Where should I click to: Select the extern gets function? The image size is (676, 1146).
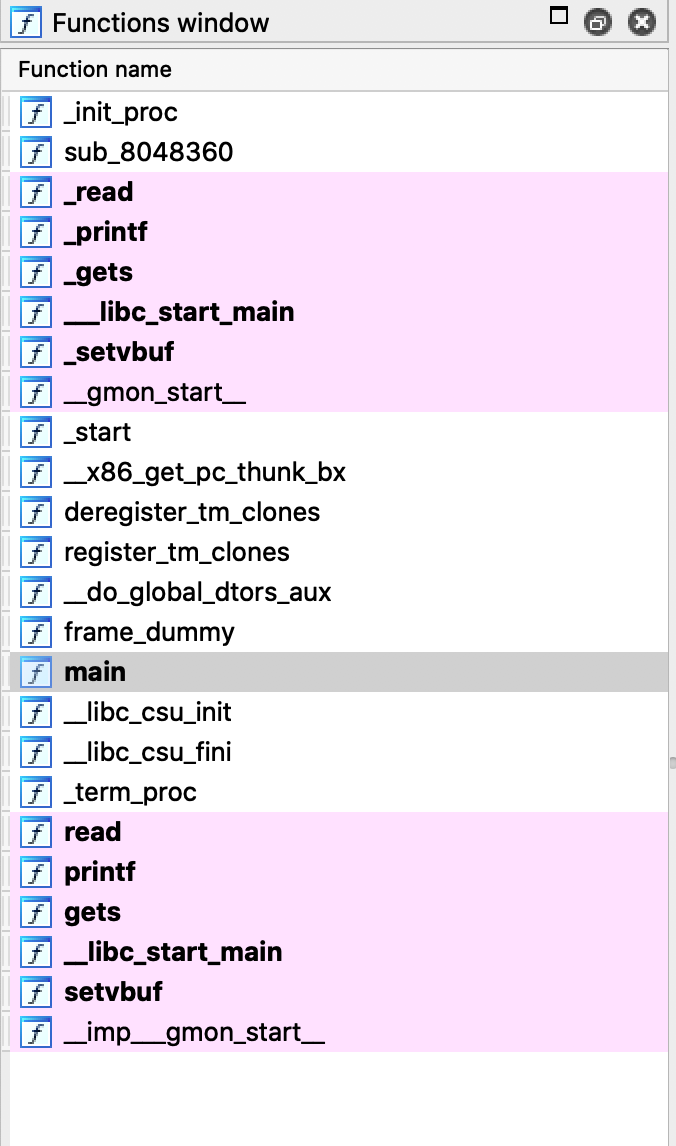click(x=339, y=911)
